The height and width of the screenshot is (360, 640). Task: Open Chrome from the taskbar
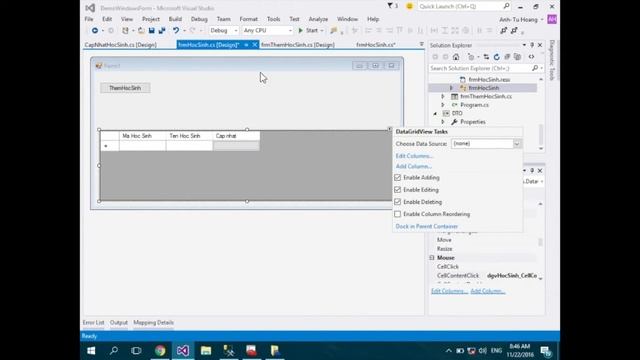pos(160,351)
